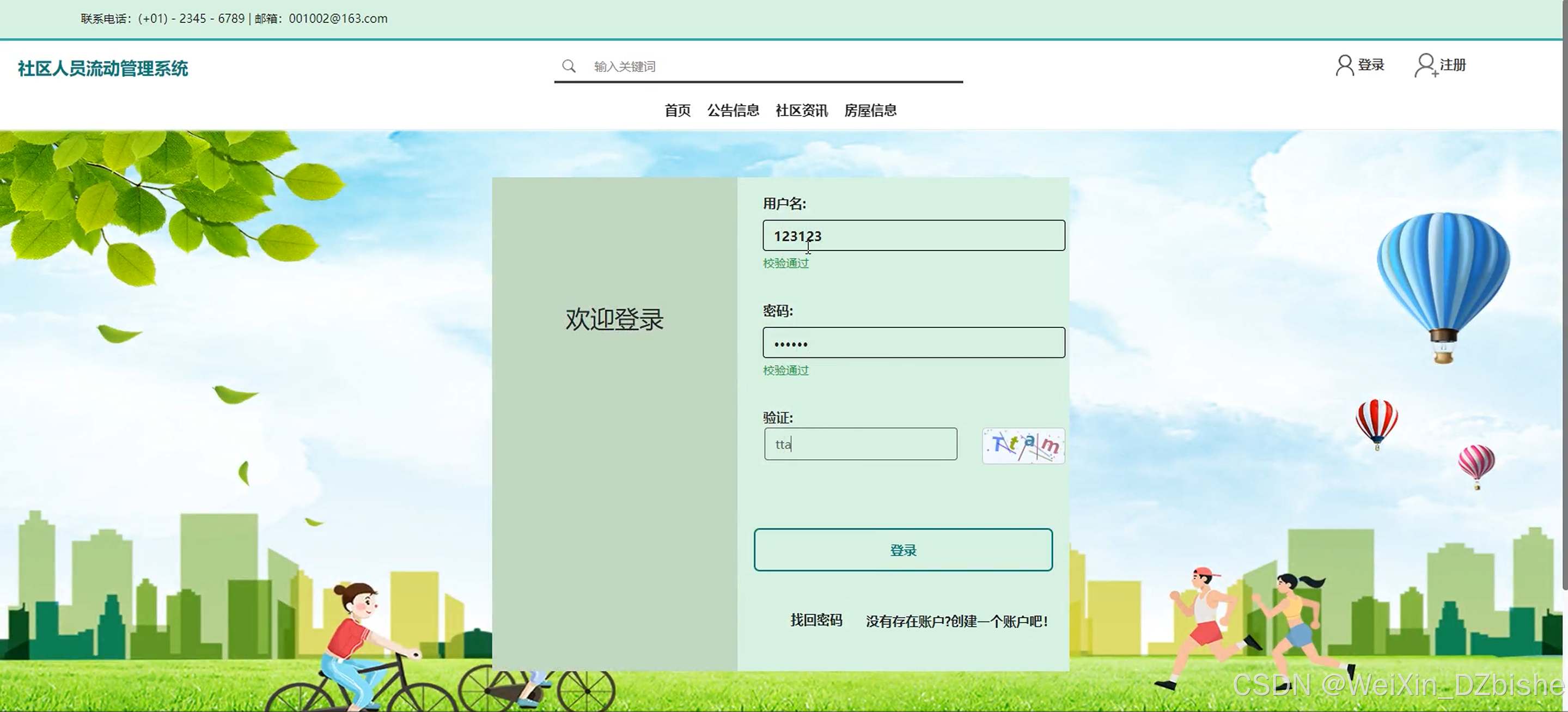The width and height of the screenshot is (1568, 712).
Task: Click the 欢迎登录 panel heading
Action: [x=614, y=319]
